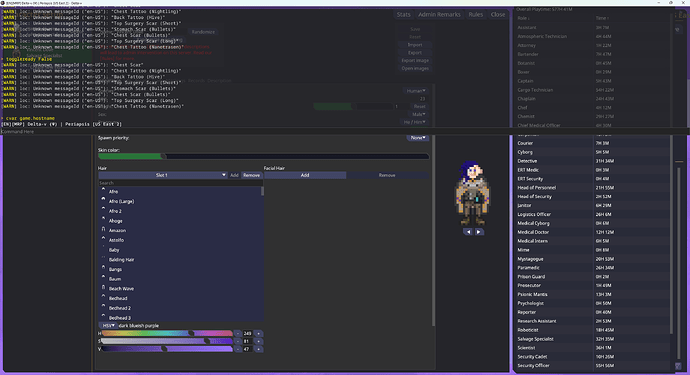The height and width of the screenshot is (375, 690).
Task: Select the Afro hairstyle icon
Action: coord(103,190)
